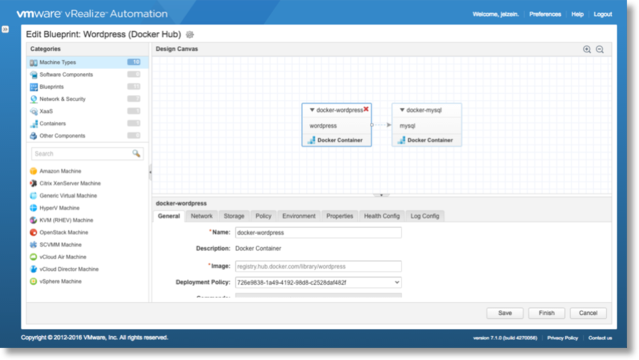The width and height of the screenshot is (639, 360).
Task: Remove docker-wordpress component with red X
Action: (366, 109)
